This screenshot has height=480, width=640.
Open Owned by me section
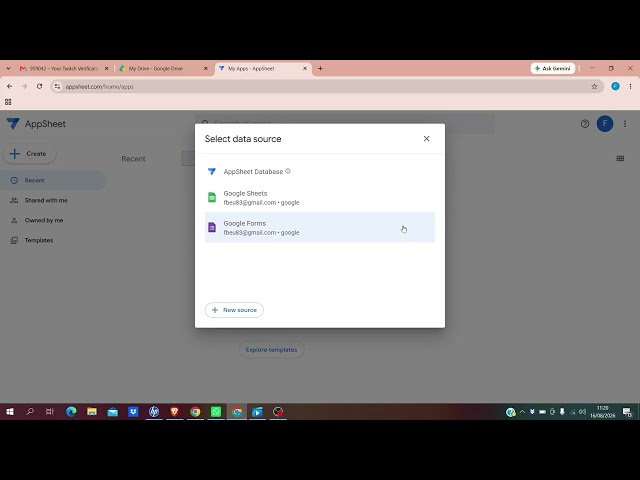point(44,220)
